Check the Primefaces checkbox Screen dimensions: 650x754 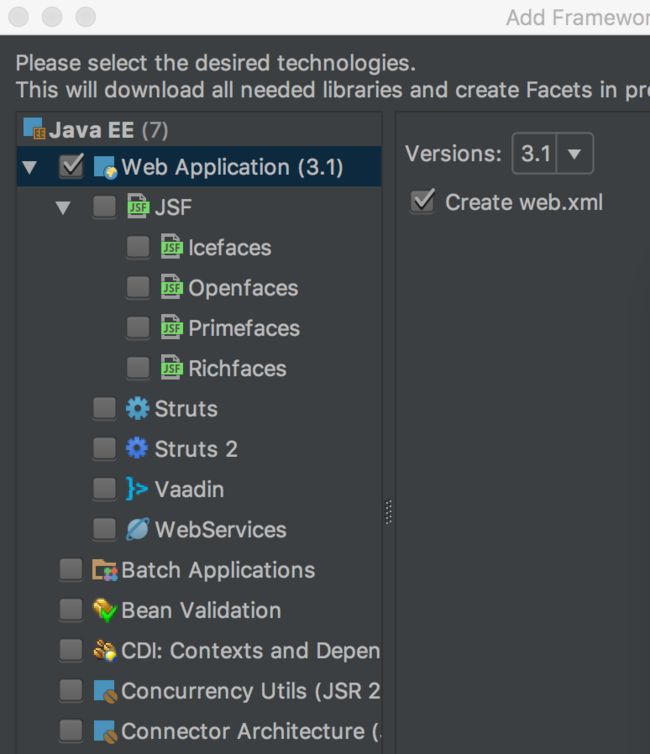[138, 327]
